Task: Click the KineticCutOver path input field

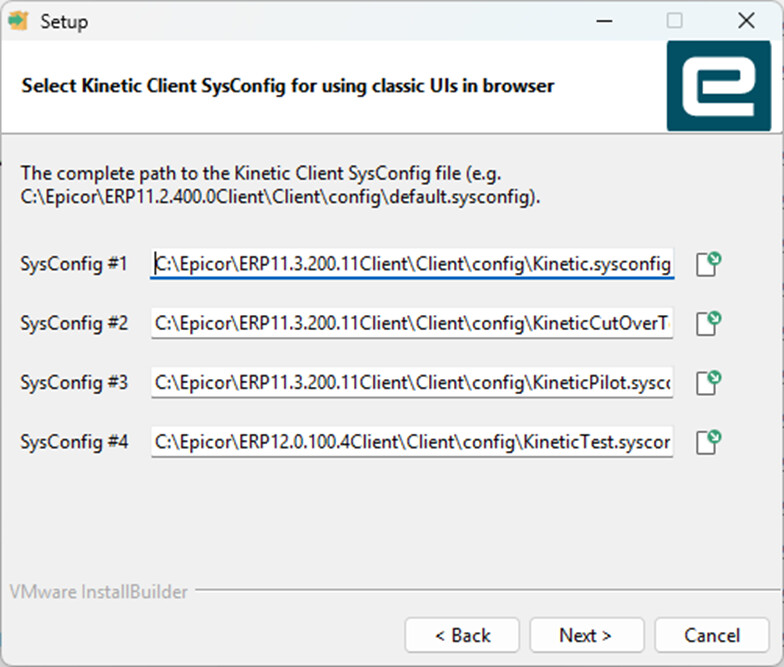Action: (x=412, y=323)
